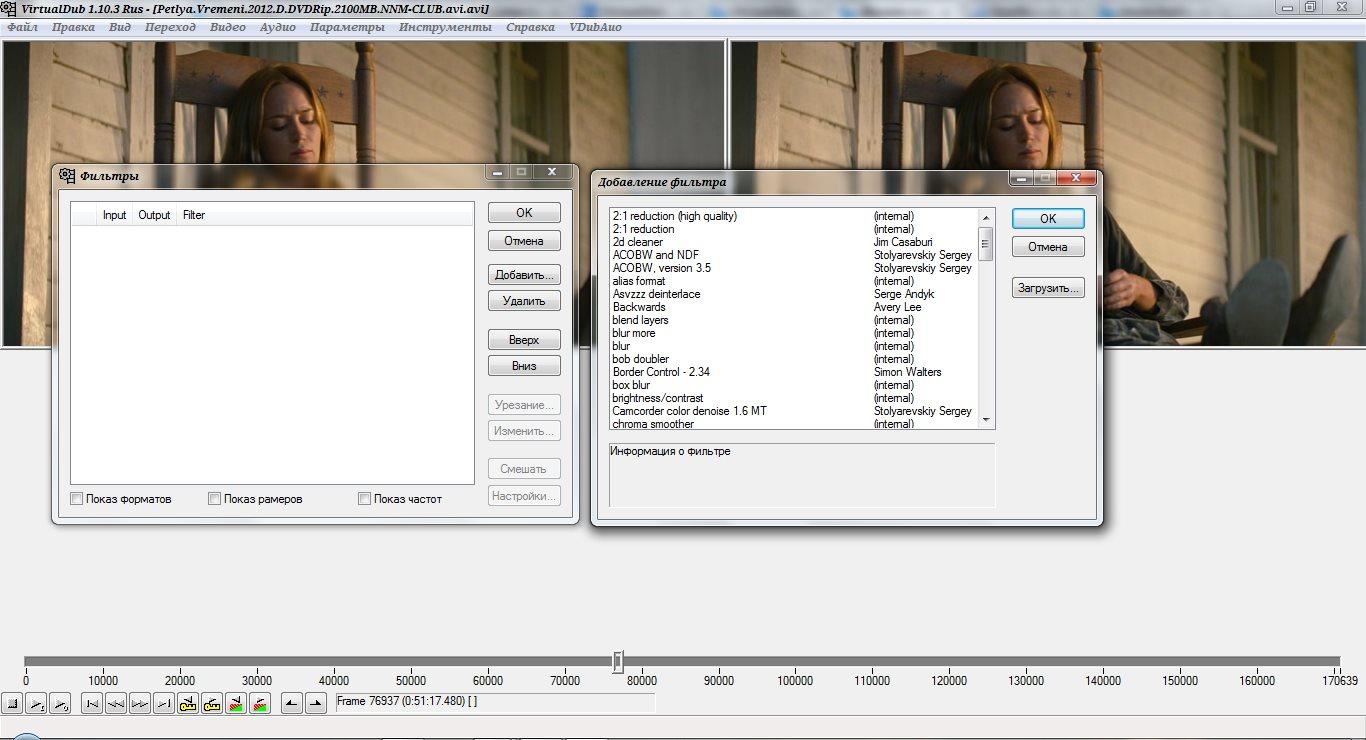Select the "Border Control - 2.34" filter
The image size is (1366, 740).
pos(792,372)
